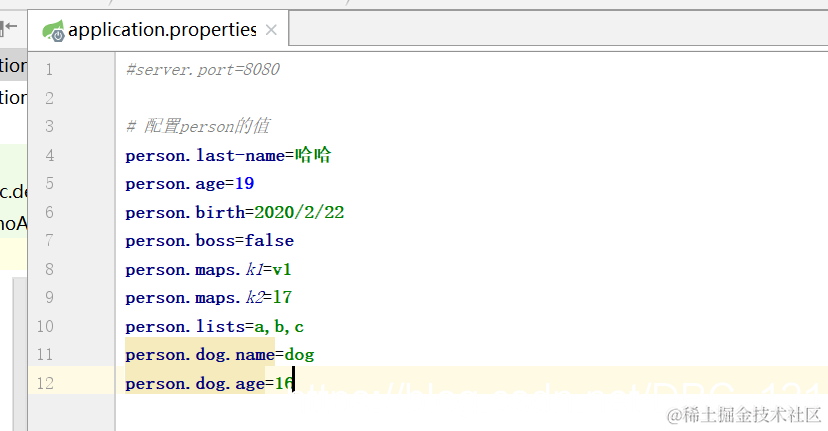Click the commented #server.port=8080 line
828x431 pixels.
pos(203,70)
